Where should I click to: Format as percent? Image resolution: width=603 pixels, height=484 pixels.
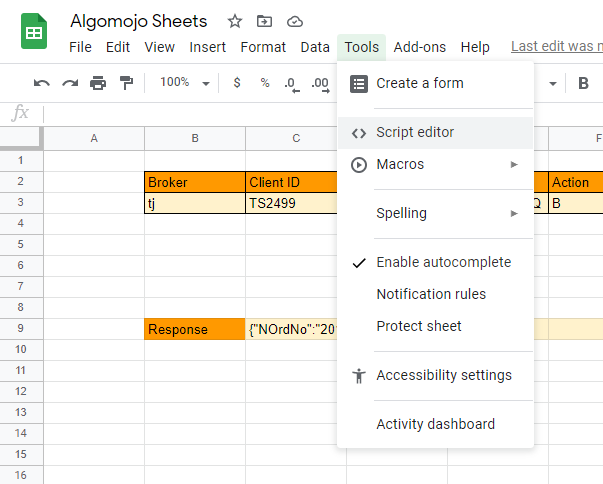265,82
